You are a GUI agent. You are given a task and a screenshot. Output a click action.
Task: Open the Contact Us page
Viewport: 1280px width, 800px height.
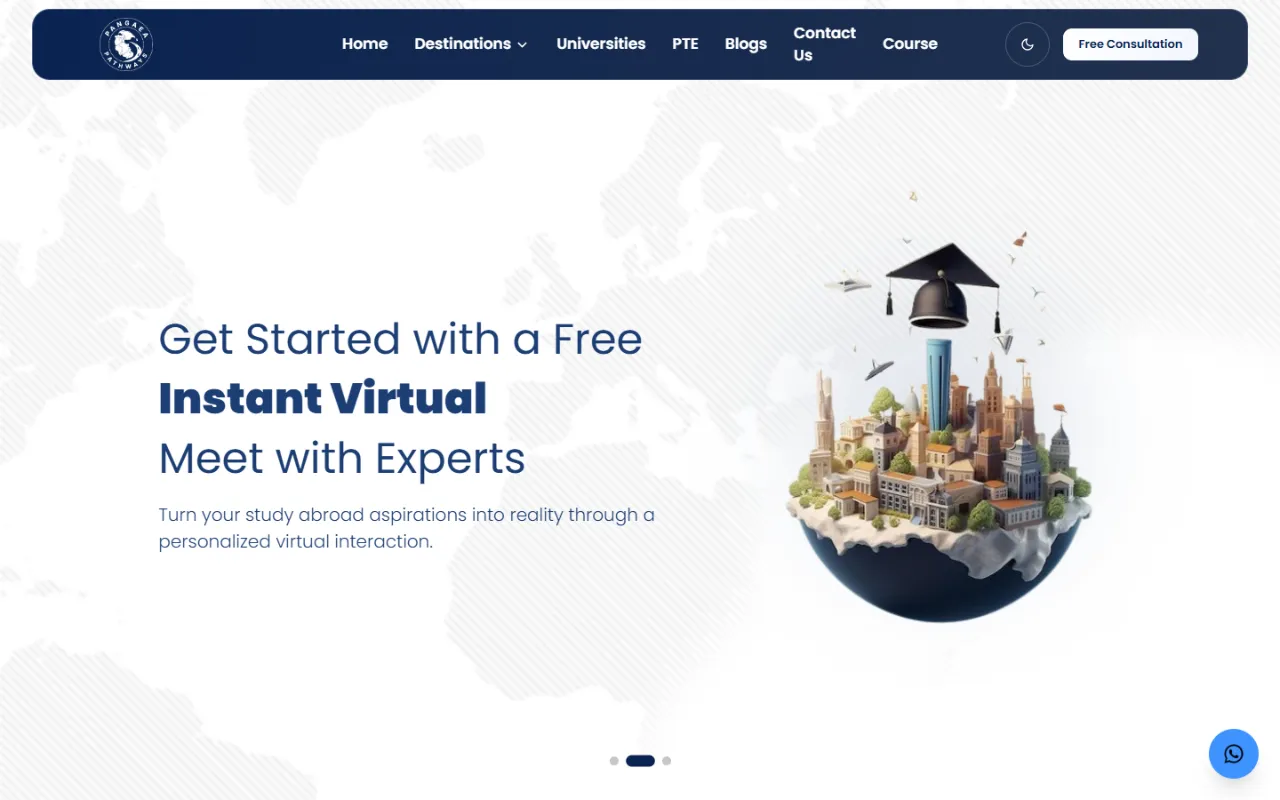[x=825, y=44]
